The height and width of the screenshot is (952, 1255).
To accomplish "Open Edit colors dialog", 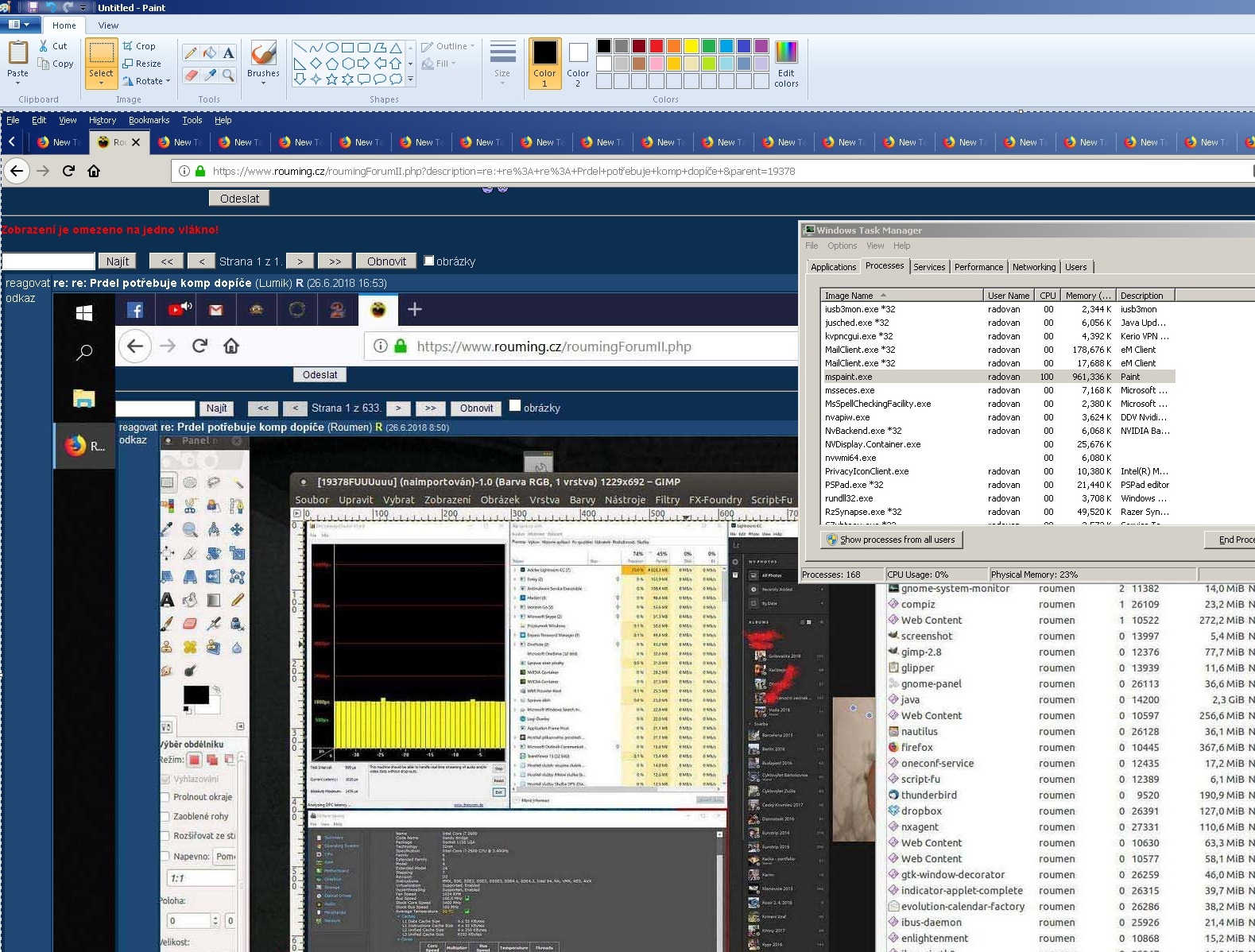I will tap(786, 64).
